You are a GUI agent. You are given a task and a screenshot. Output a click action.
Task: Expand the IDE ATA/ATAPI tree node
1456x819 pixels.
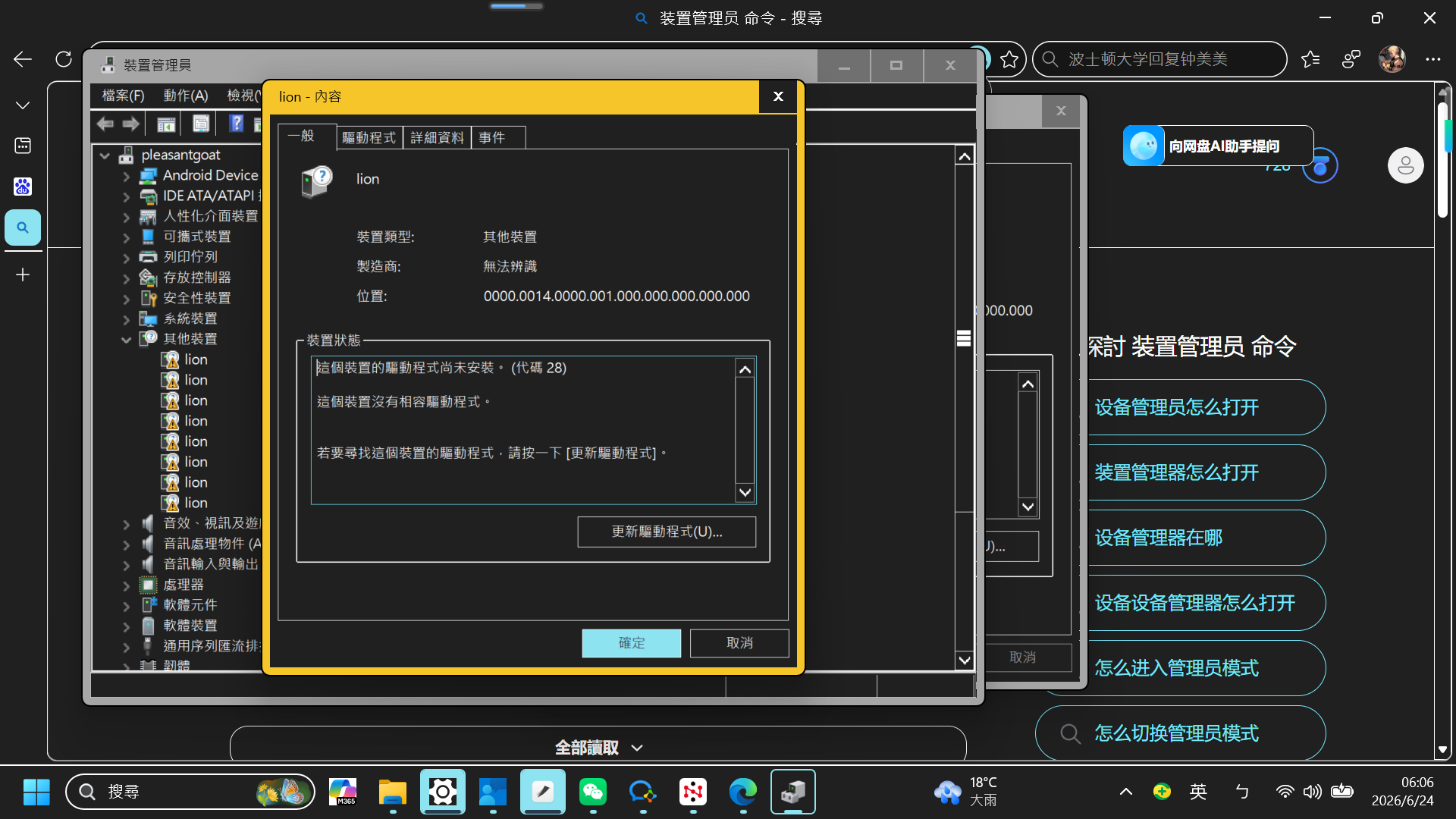click(126, 196)
